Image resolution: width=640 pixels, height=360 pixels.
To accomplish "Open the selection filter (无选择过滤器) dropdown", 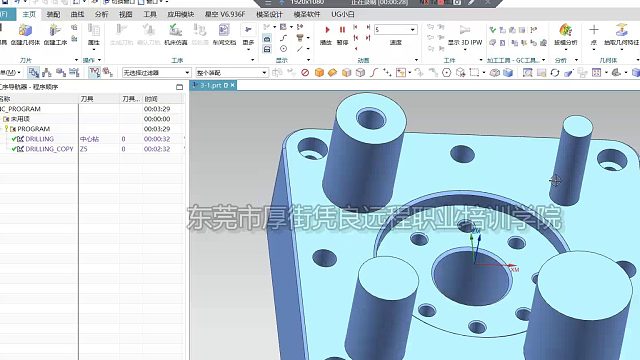I will coord(187,73).
